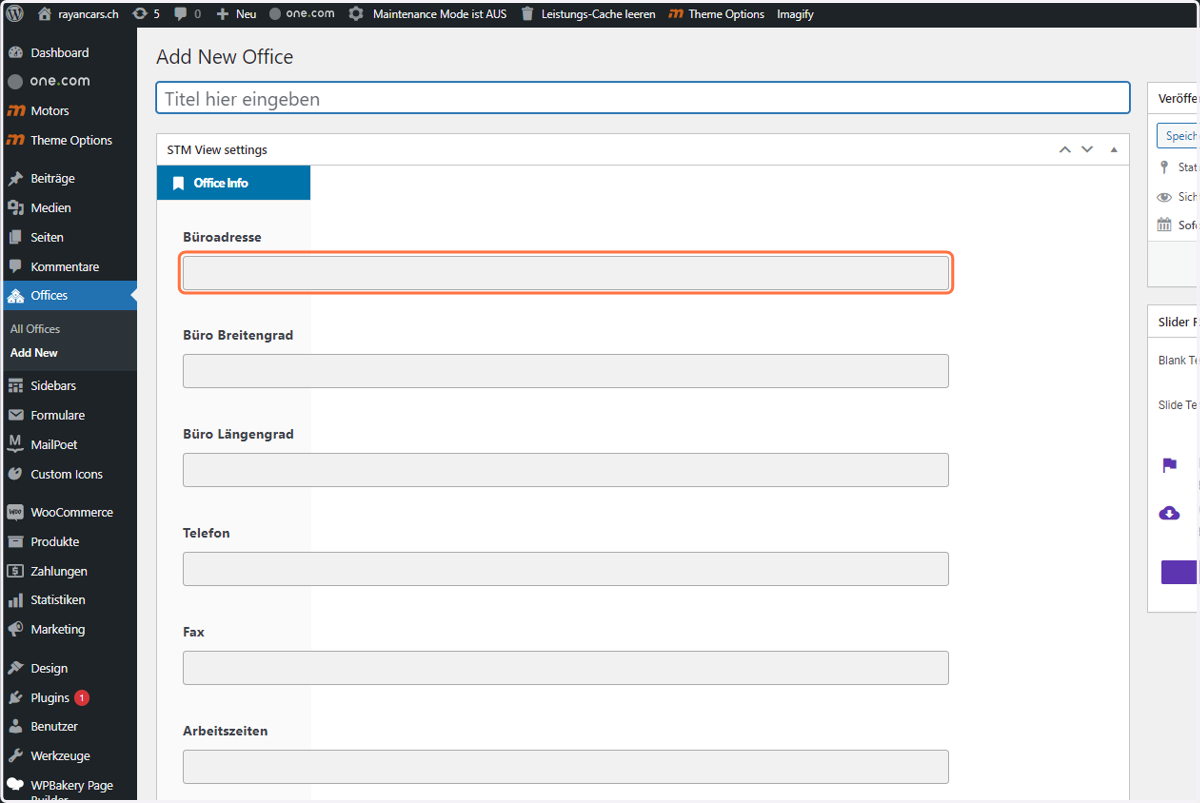Open the Dashboard sidebar item
Image resolution: width=1200 pixels, height=803 pixels.
point(68,53)
